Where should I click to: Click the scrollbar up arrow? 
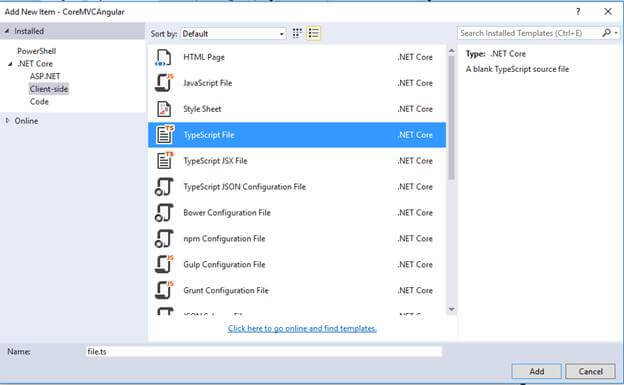[x=451, y=51]
